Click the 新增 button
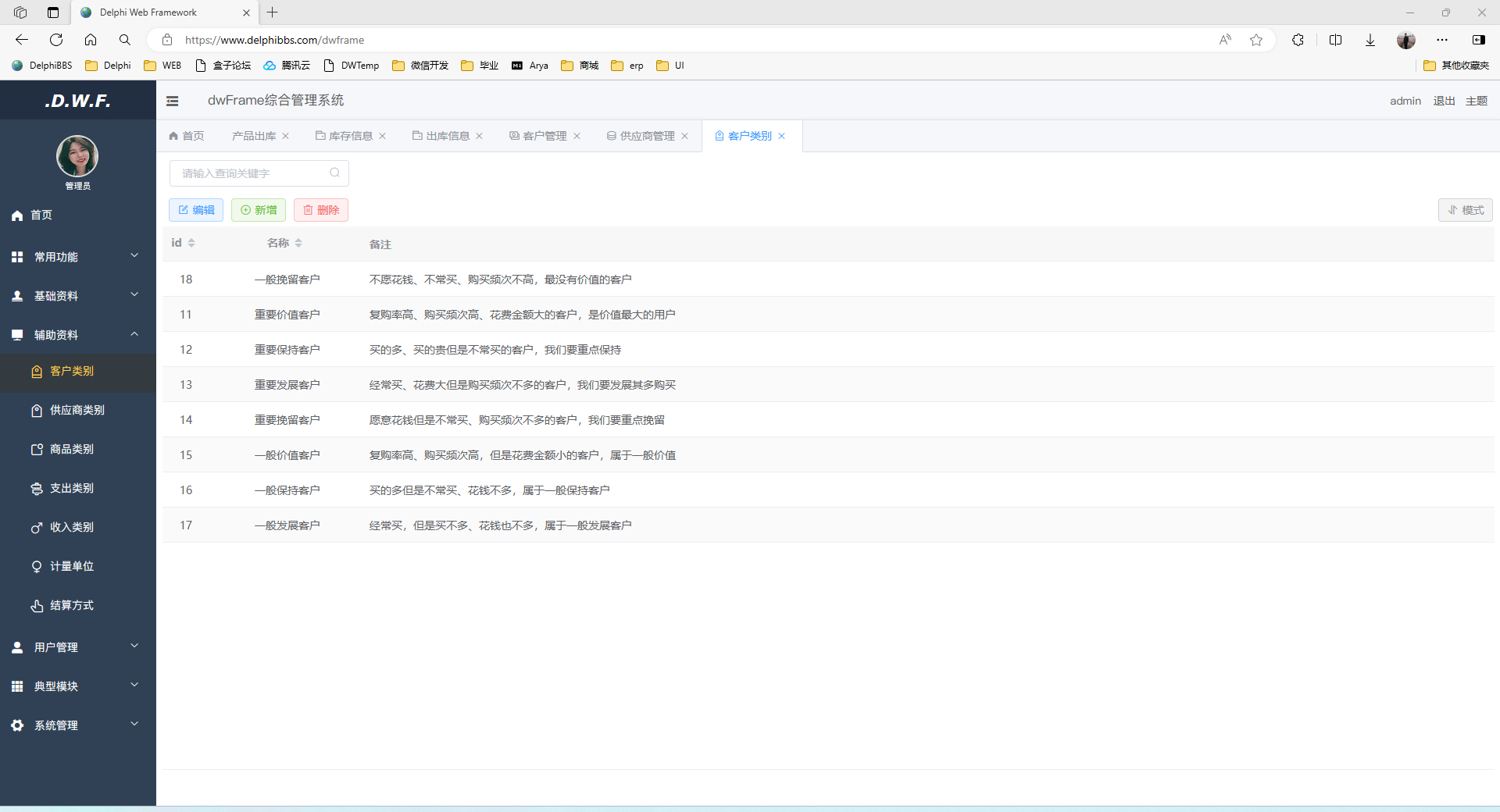This screenshot has width=1500, height=812. click(259, 210)
